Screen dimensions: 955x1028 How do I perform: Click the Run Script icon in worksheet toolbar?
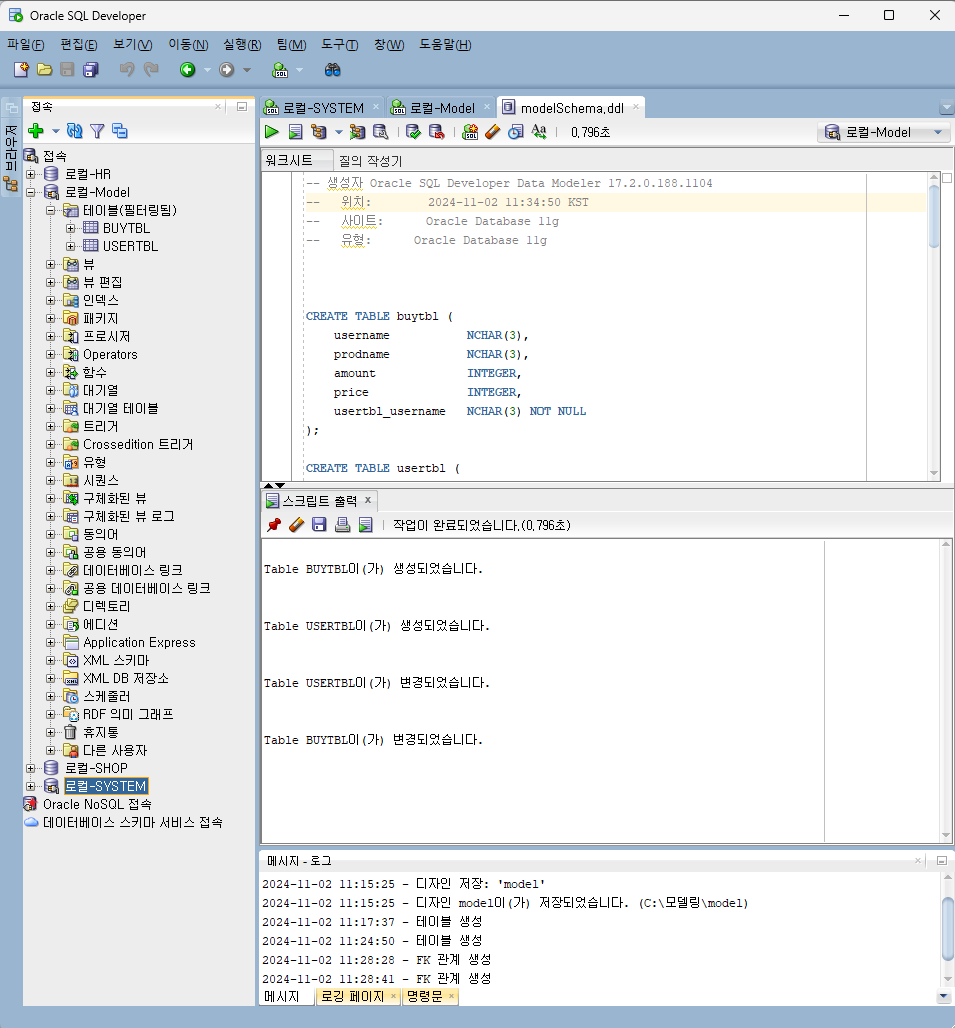[296, 132]
